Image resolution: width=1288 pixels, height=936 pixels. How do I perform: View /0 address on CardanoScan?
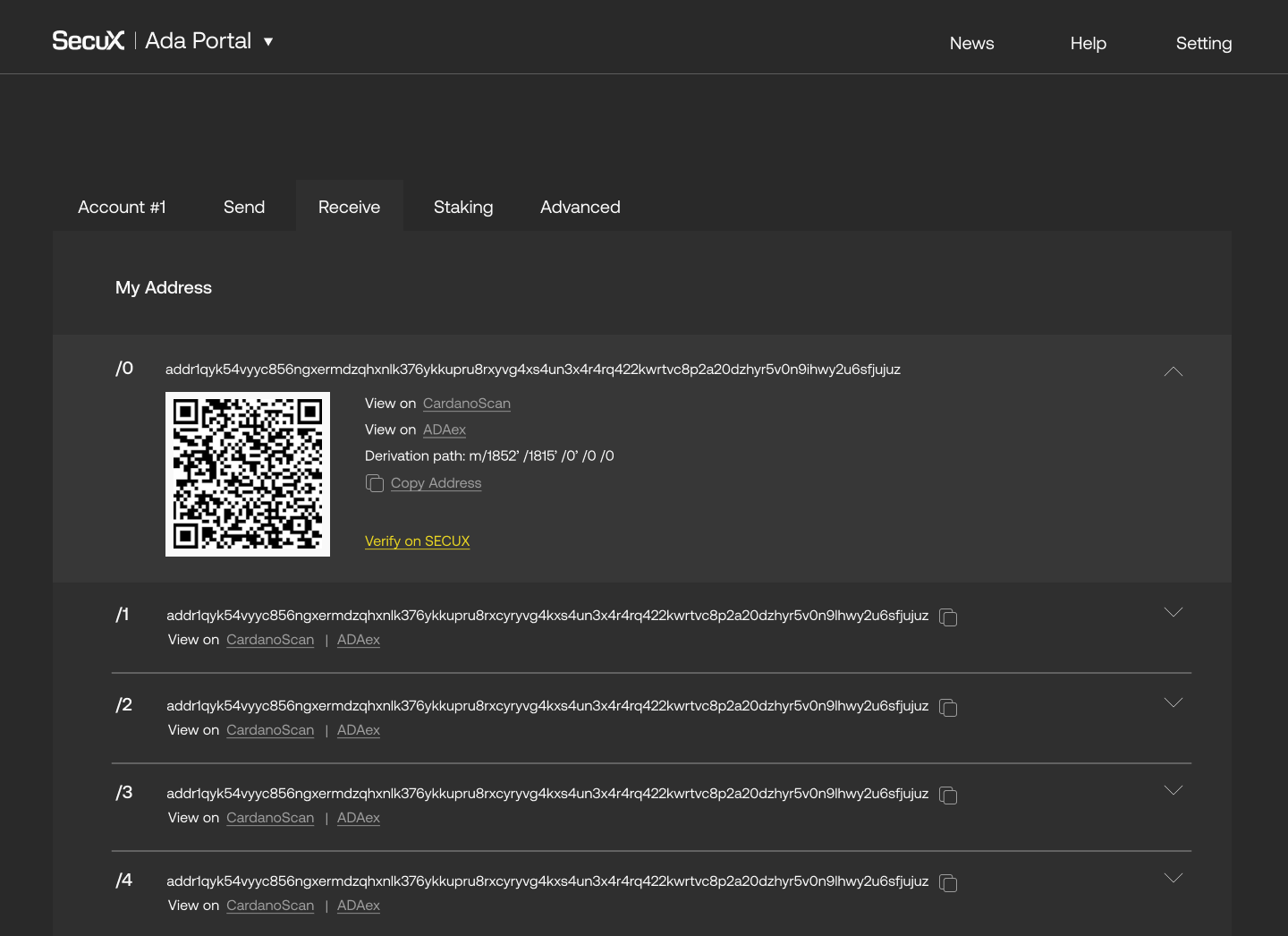click(x=467, y=404)
